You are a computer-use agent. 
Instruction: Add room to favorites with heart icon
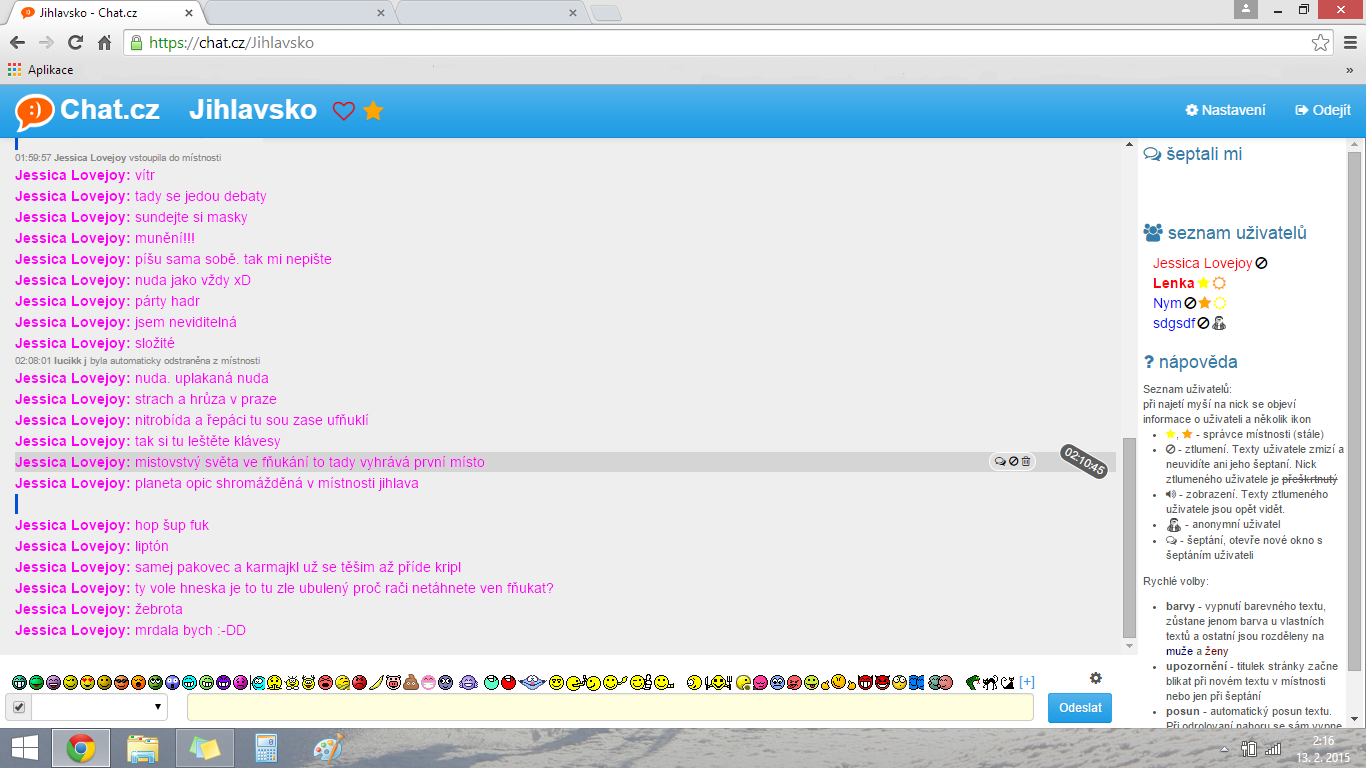click(344, 111)
